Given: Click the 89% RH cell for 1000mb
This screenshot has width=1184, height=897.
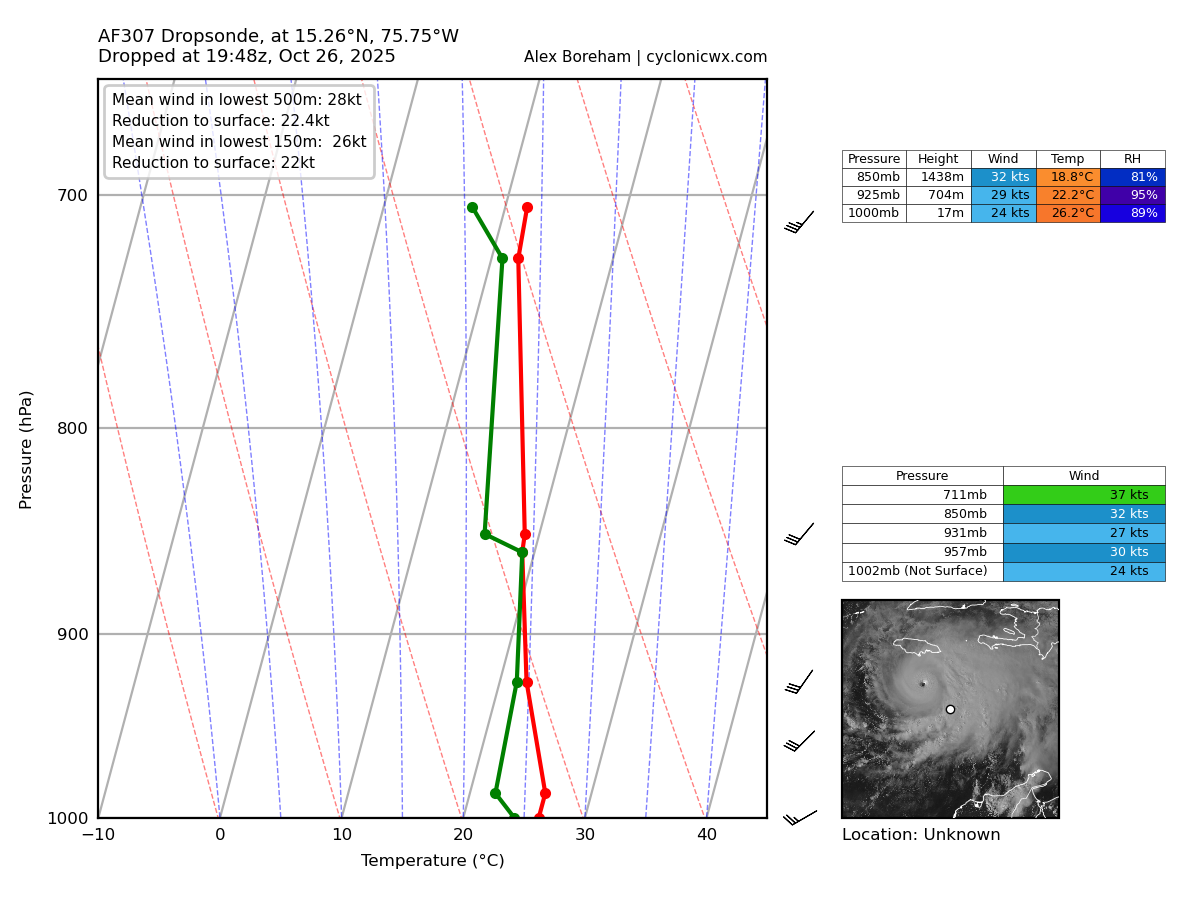Looking at the screenshot, I should point(1133,212).
